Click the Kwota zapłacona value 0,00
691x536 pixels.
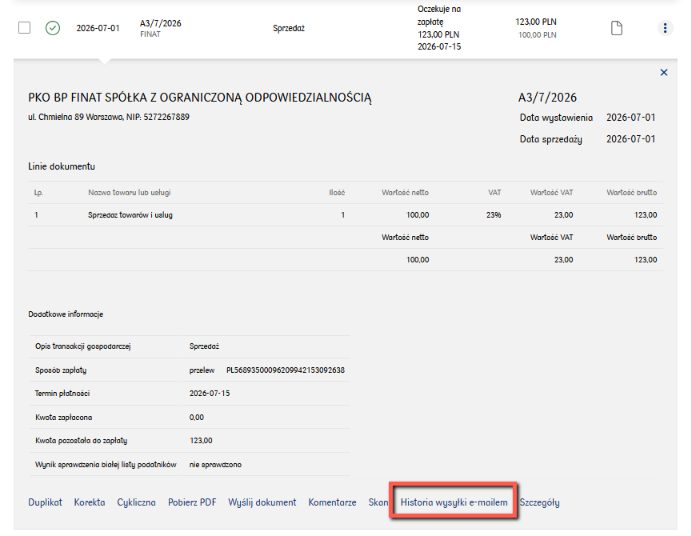click(197, 417)
